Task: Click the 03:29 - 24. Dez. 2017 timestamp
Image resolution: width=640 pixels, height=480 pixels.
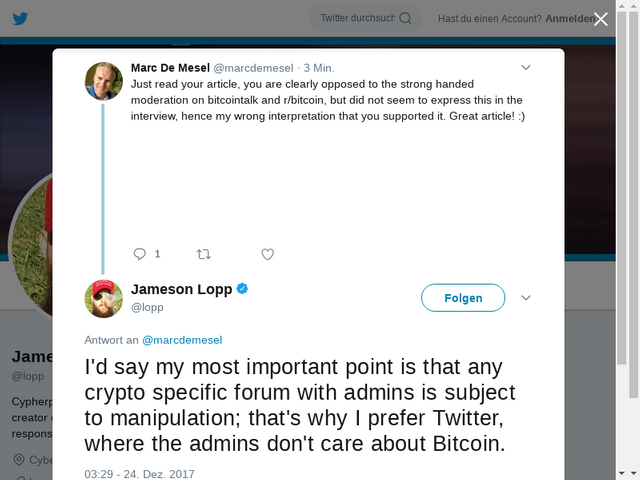Action: pyautogui.click(x=140, y=473)
